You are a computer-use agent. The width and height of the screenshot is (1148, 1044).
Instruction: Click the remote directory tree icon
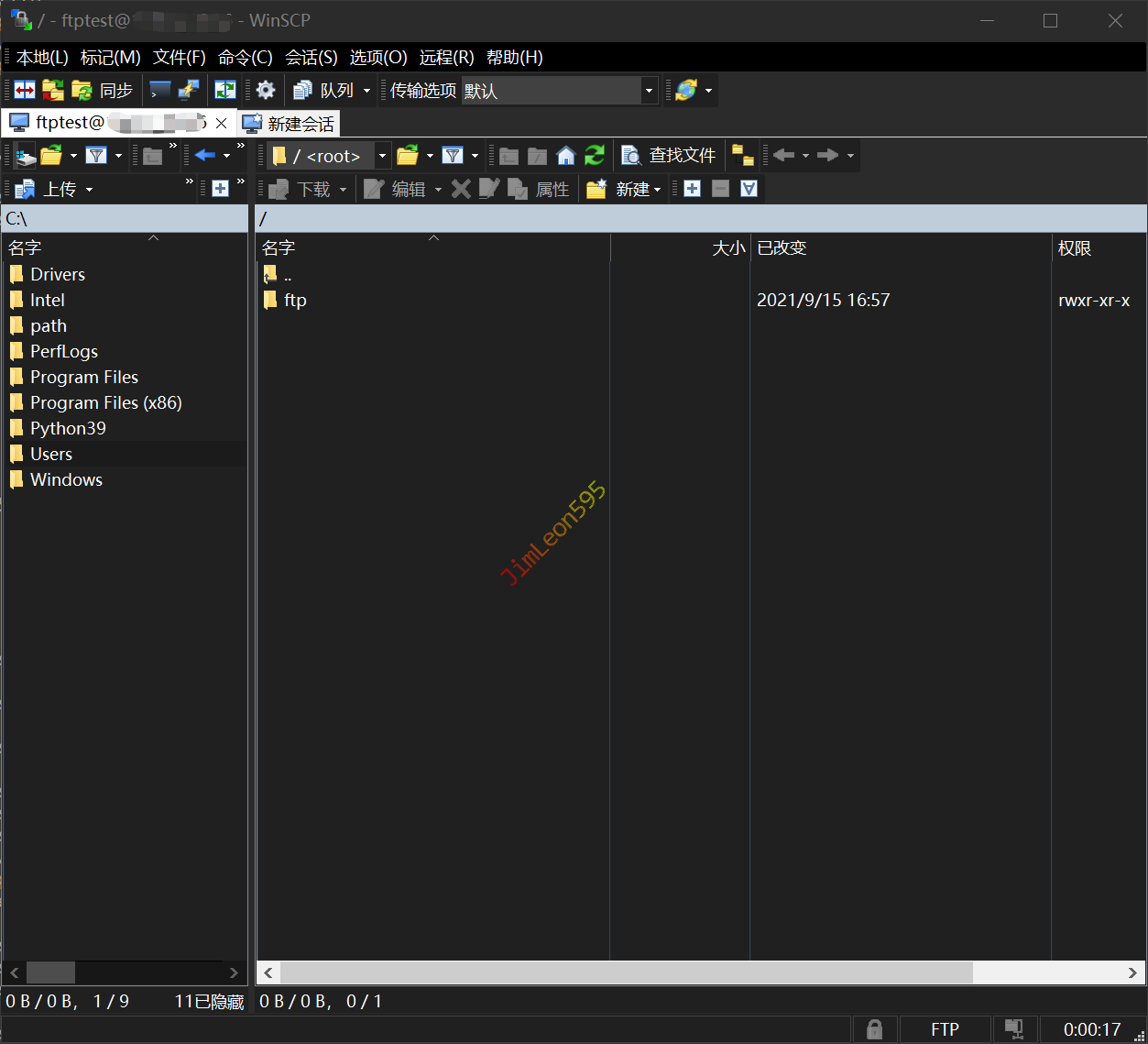click(742, 156)
